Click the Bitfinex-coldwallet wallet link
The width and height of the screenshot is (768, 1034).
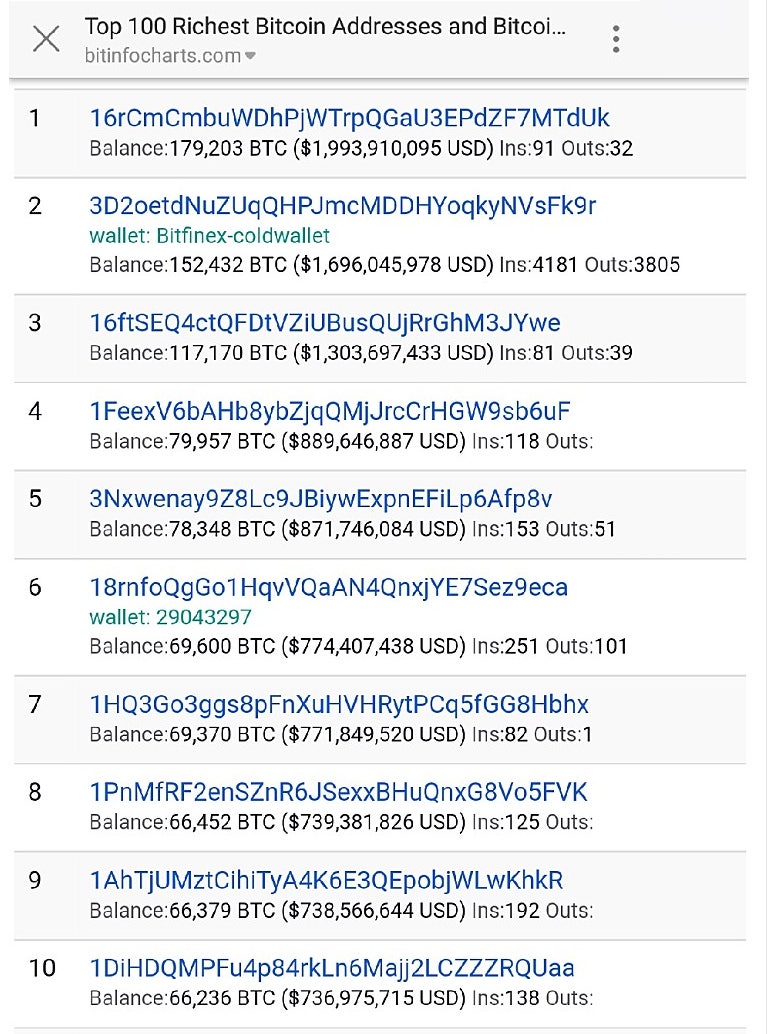209,236
